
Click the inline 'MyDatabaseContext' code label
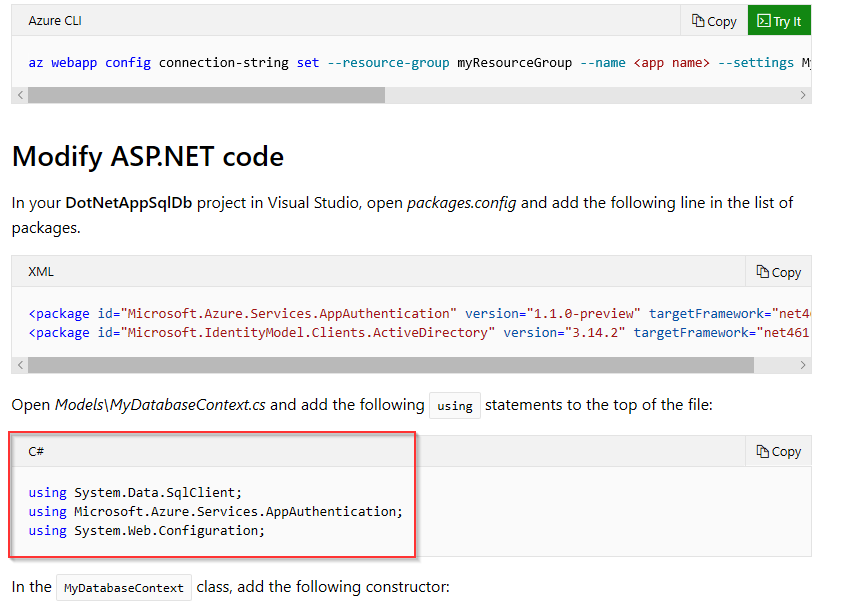click(x=124, y=588)
